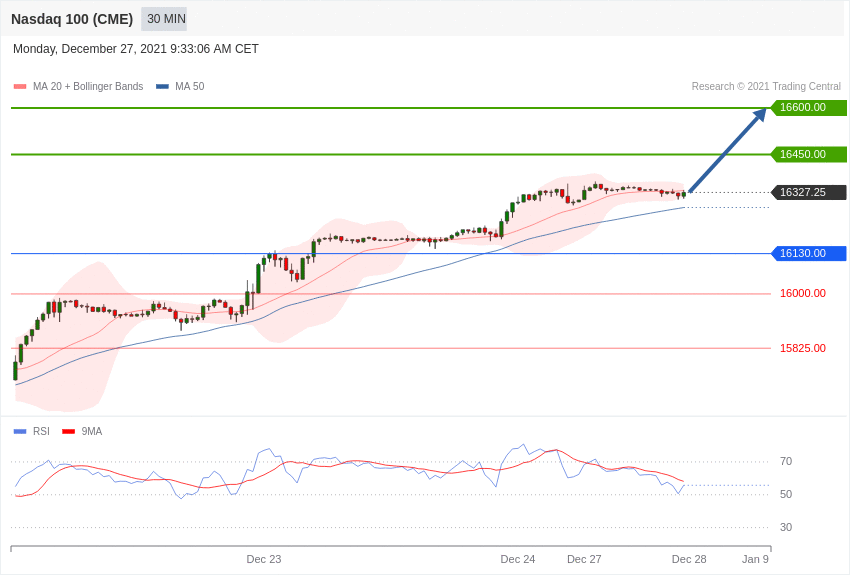Click the Nasdaq 100 (CME) title
Viewport: 850px width, 576px height.
coord(72,19)
